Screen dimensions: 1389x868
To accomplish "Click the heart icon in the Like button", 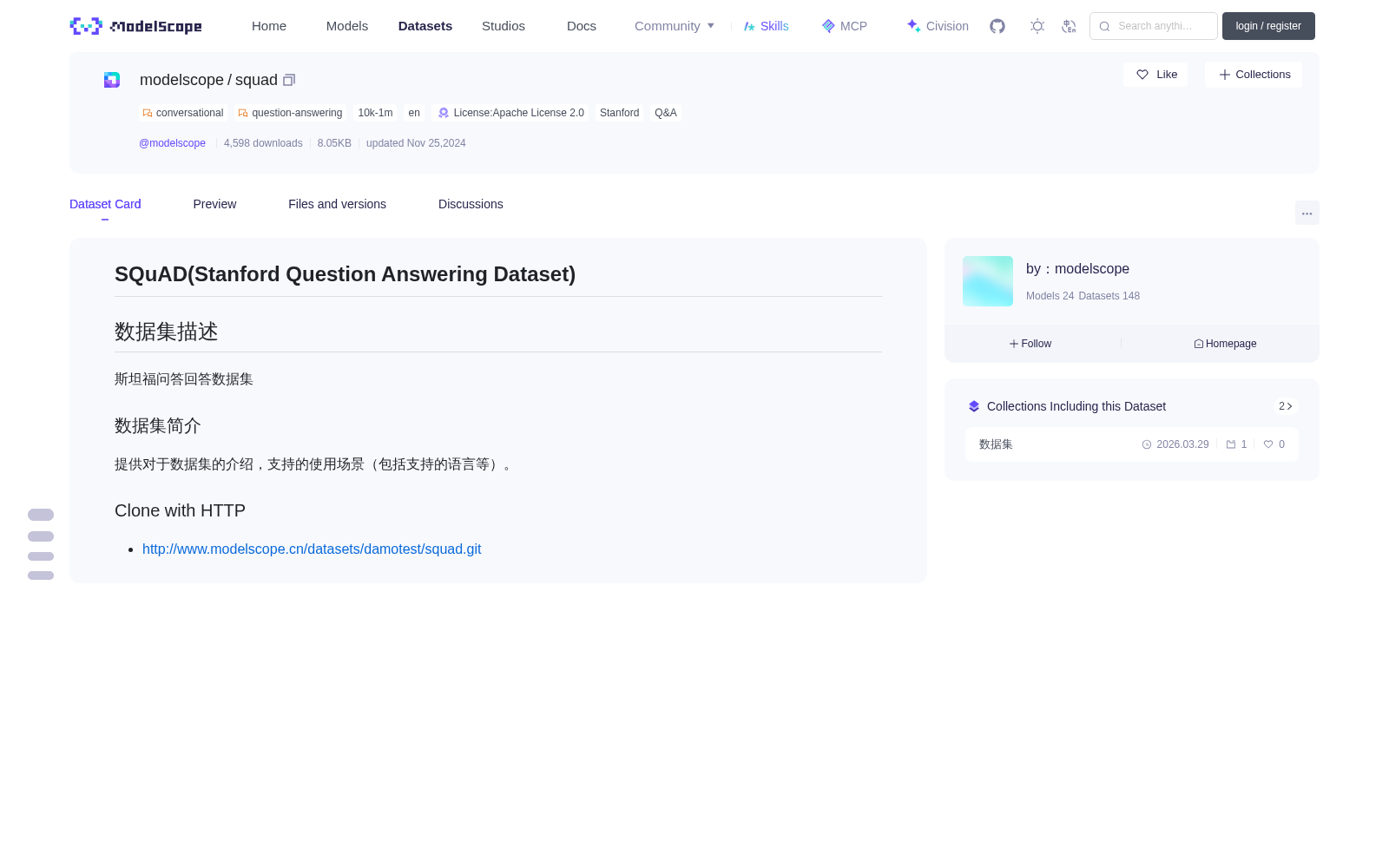I will pos(1142,75).
